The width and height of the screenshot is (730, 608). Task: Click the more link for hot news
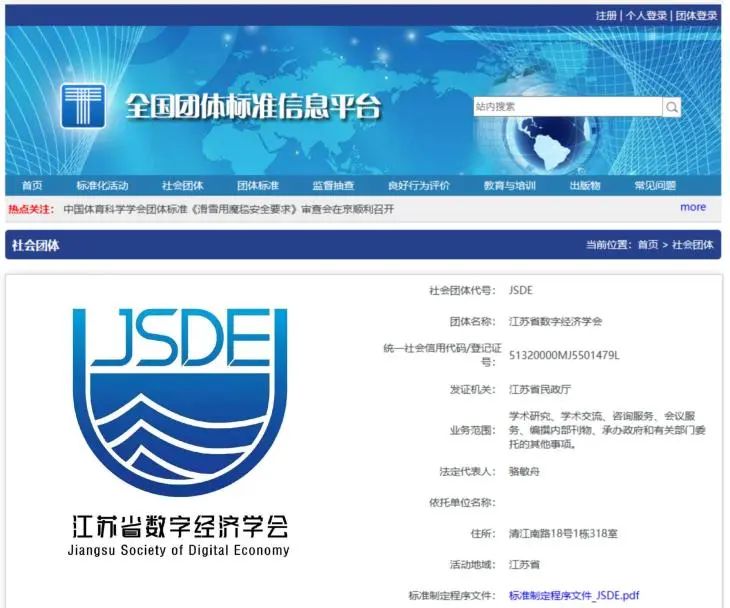pyautogui.click(x=693, y=207)
